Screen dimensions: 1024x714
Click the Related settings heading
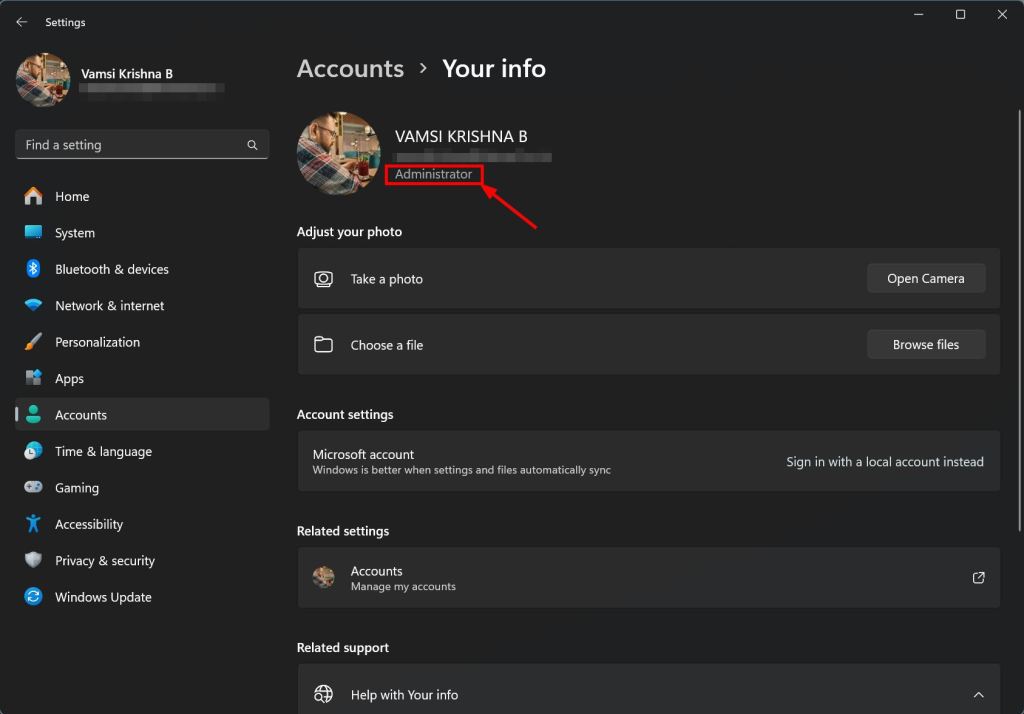click(x=343, y=531)
